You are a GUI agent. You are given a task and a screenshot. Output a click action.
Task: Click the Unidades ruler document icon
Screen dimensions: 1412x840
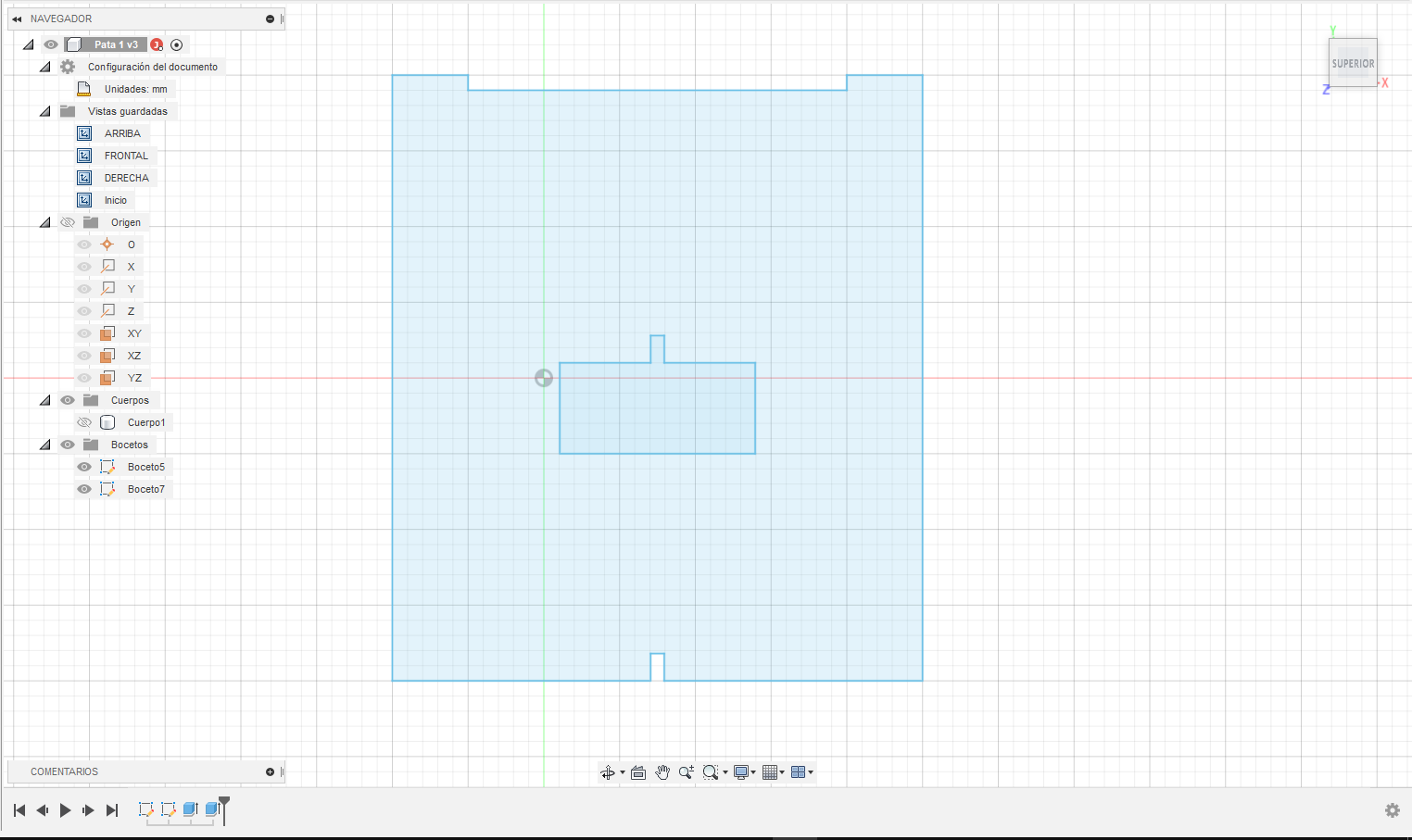click(x=83, y=89)
